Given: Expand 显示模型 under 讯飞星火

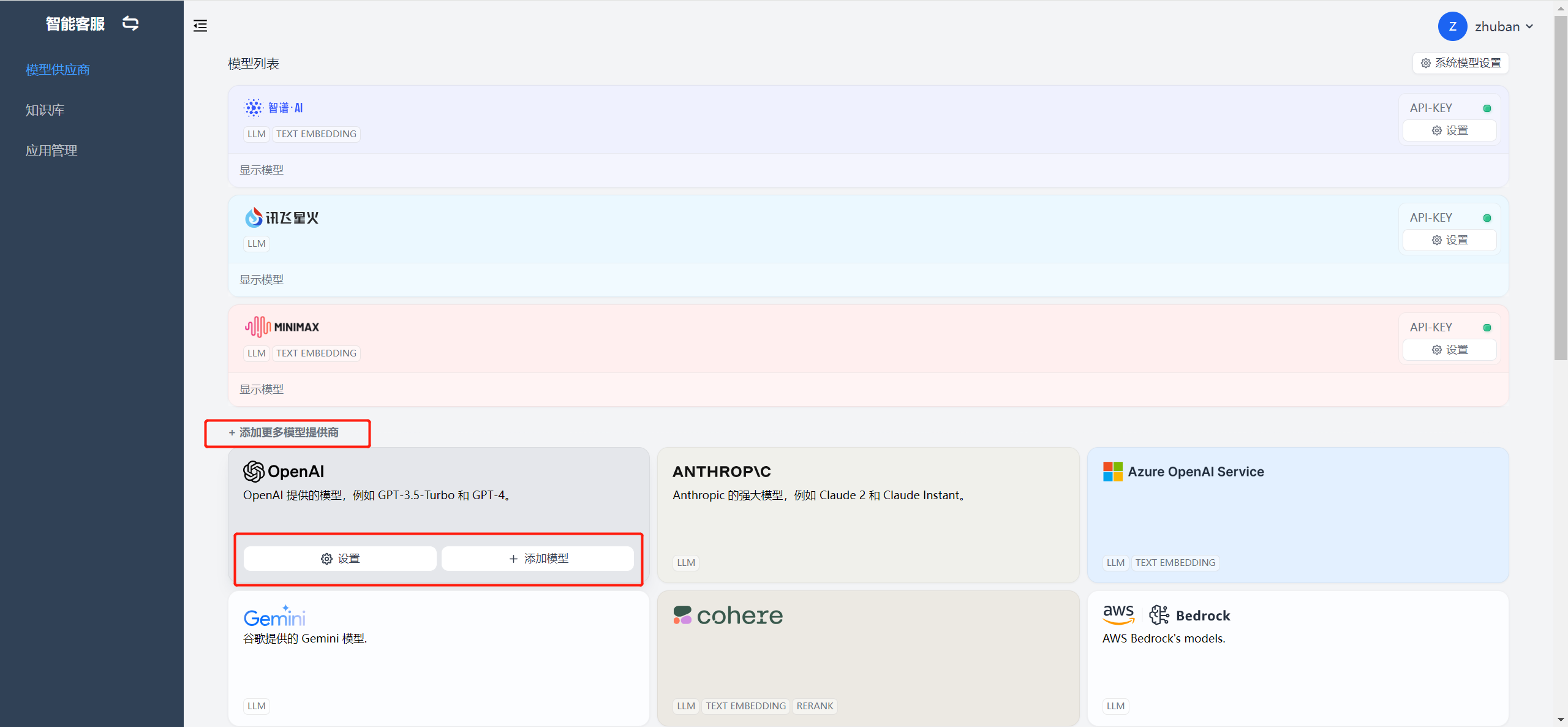Looking at the screenshot, I should click(262, 280).
